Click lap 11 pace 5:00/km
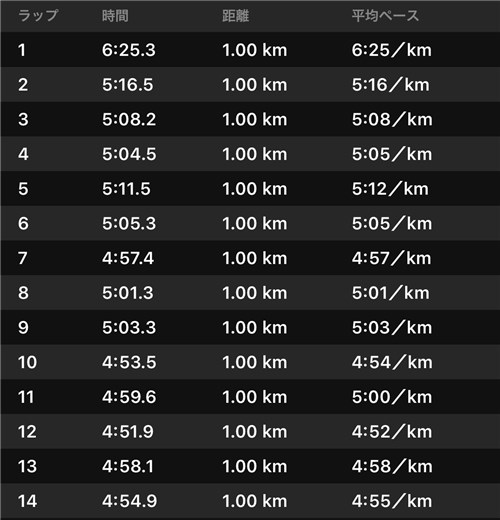Viewport: 500px width, 520px height. 392,397
